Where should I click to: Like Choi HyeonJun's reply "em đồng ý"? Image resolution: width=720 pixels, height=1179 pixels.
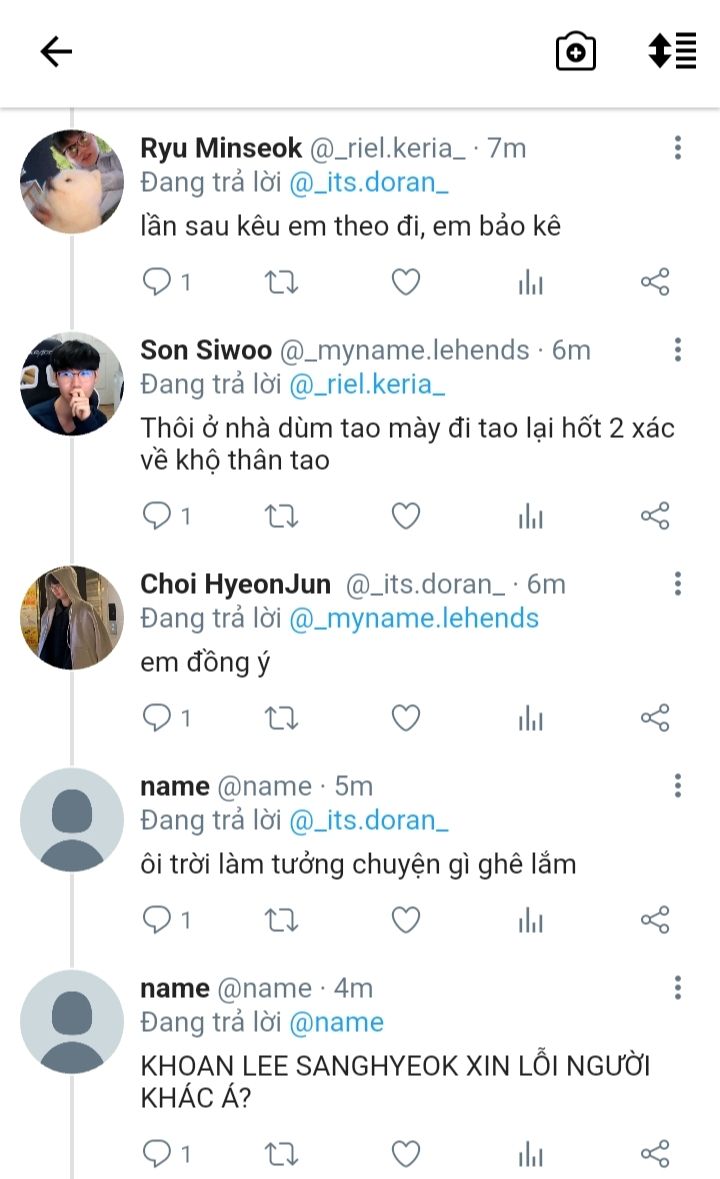pos(405,718)
